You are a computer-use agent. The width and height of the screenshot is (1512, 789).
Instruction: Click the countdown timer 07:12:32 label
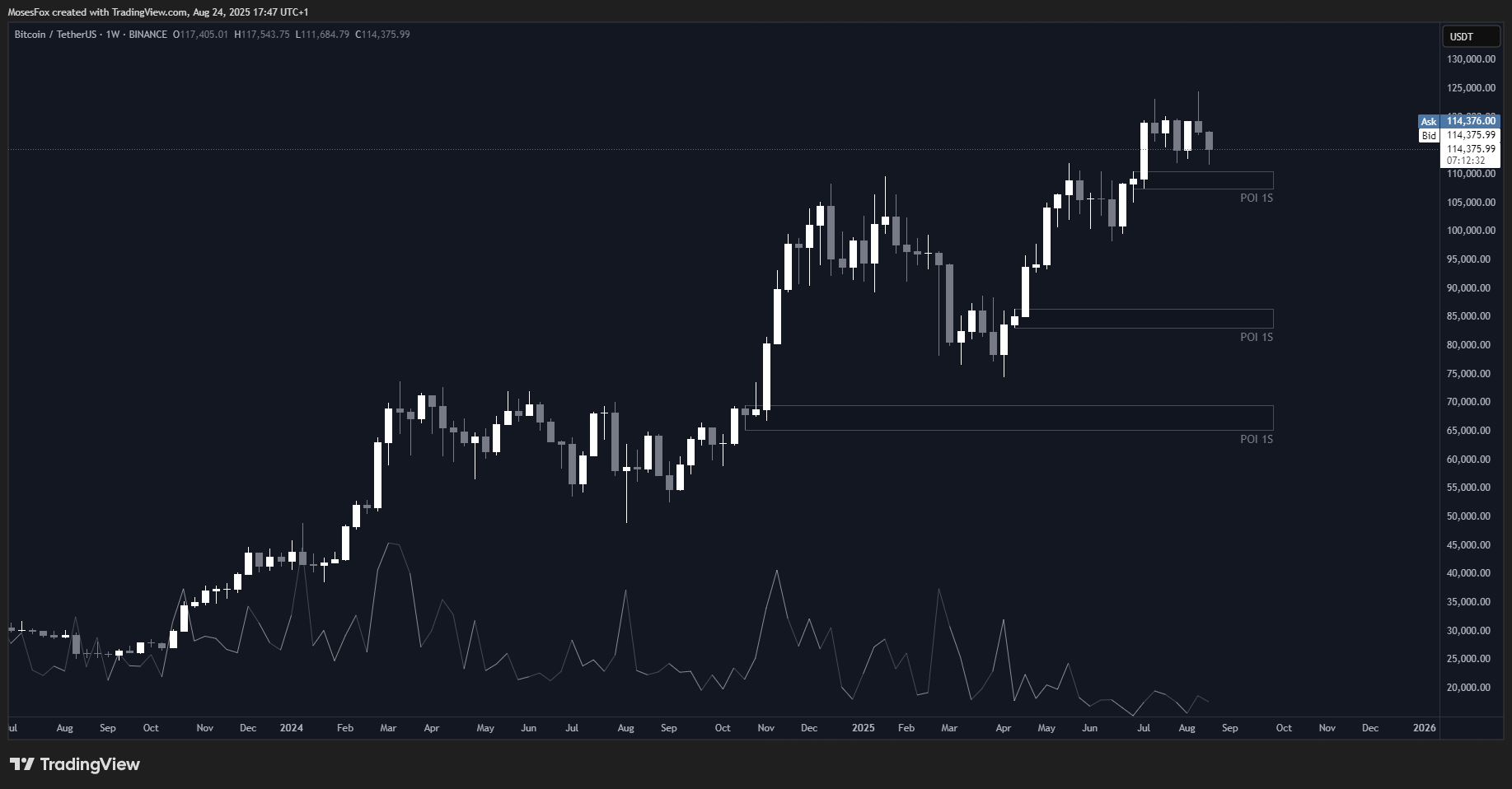(1466, 161)
